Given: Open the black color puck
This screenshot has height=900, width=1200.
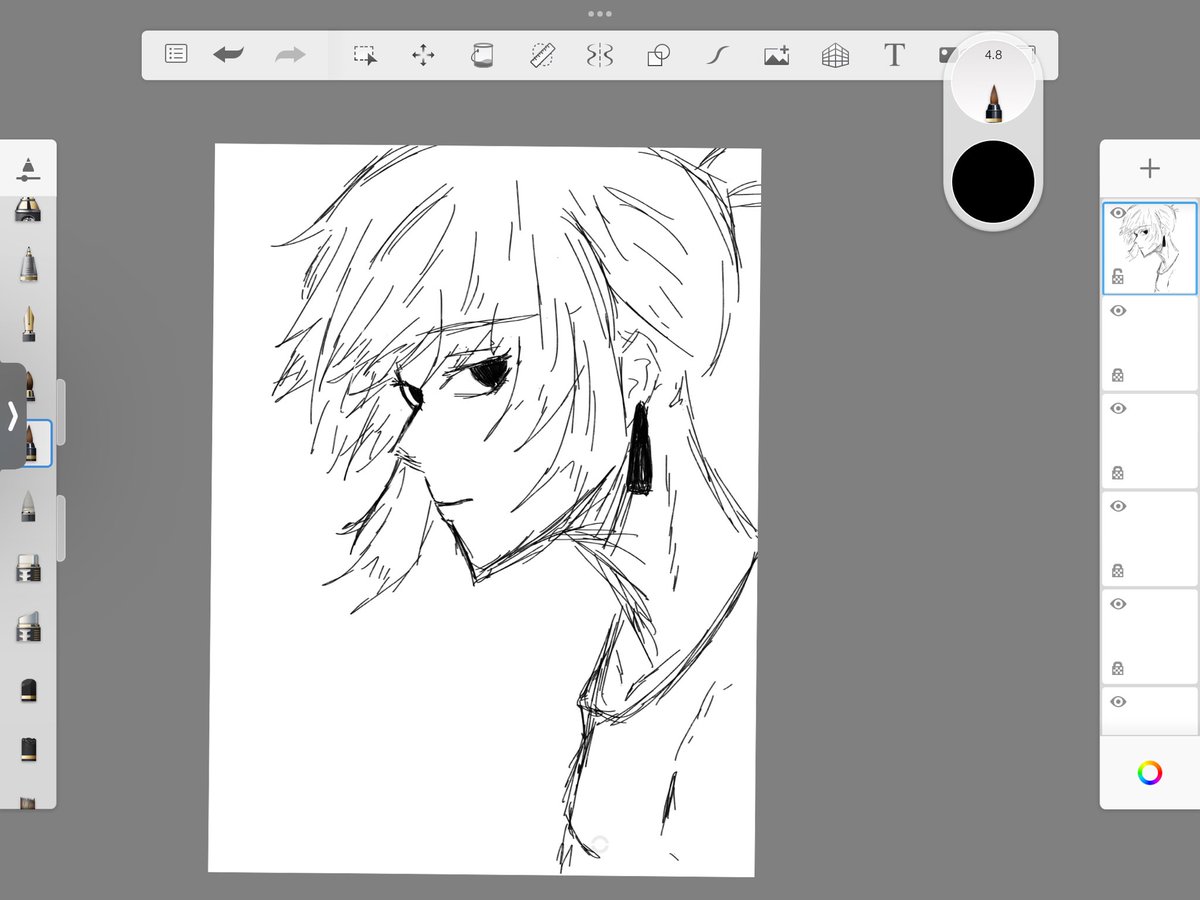Looking at the screenshot, I should pyautogui.click(x=993, y=181).
